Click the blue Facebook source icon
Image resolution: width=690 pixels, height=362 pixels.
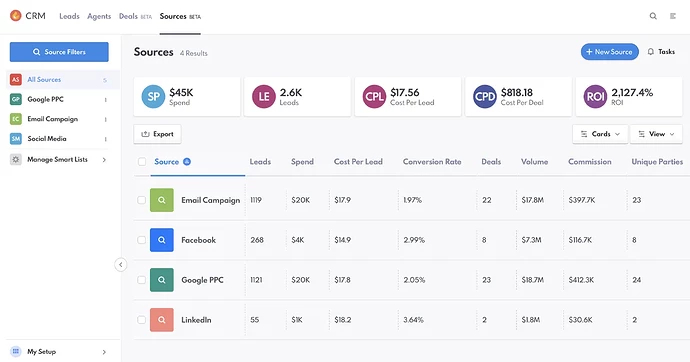[161, 240]
